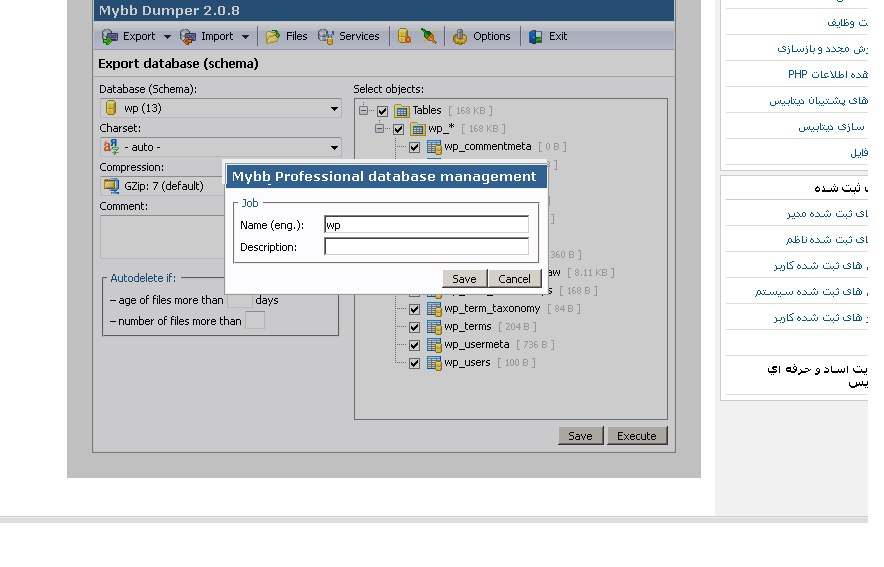Open the Database (Schema) dropdown

pyautogui.click(x=220, y=108)
